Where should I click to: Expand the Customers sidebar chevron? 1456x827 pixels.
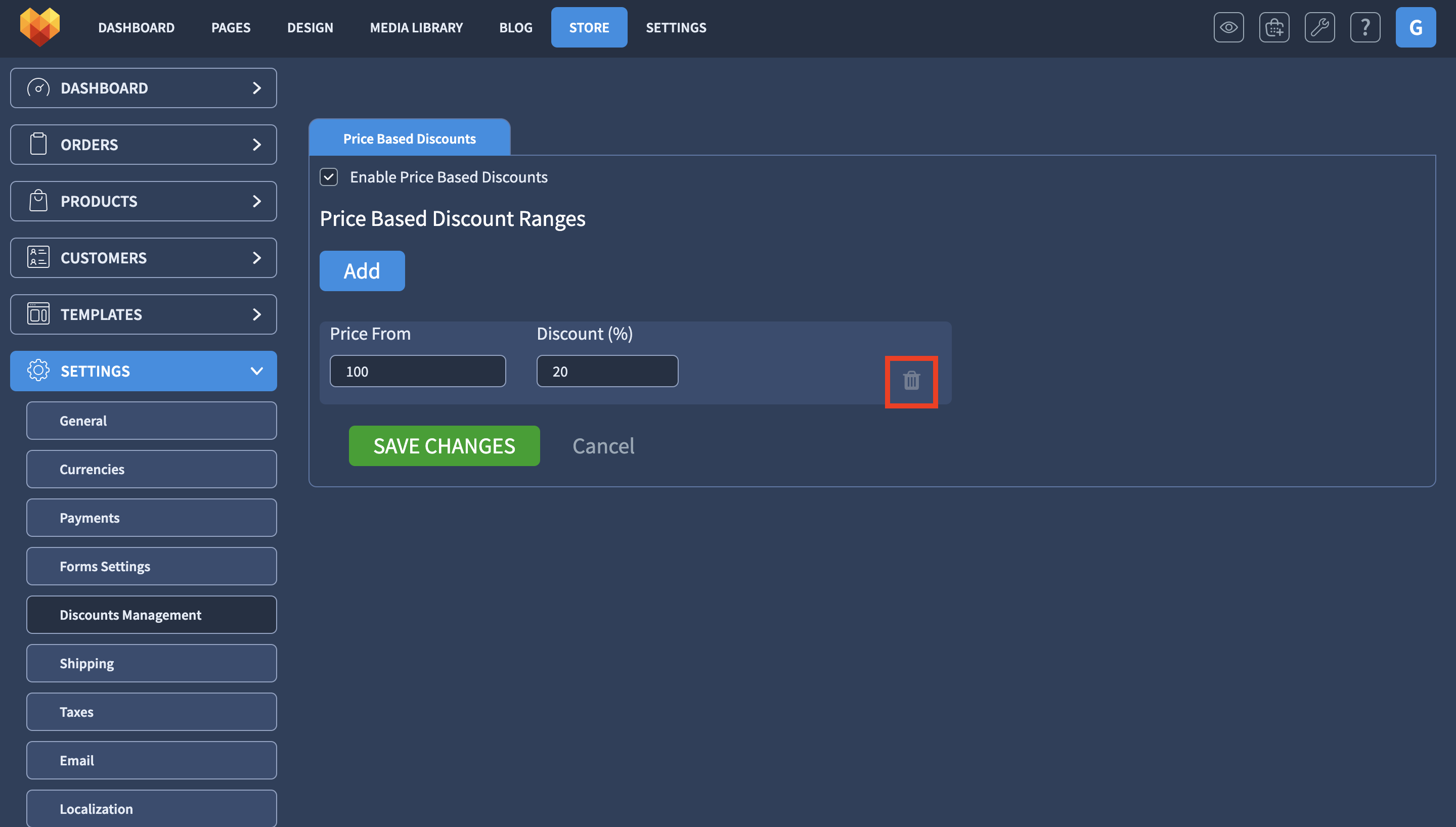click(x=257, y=257)
